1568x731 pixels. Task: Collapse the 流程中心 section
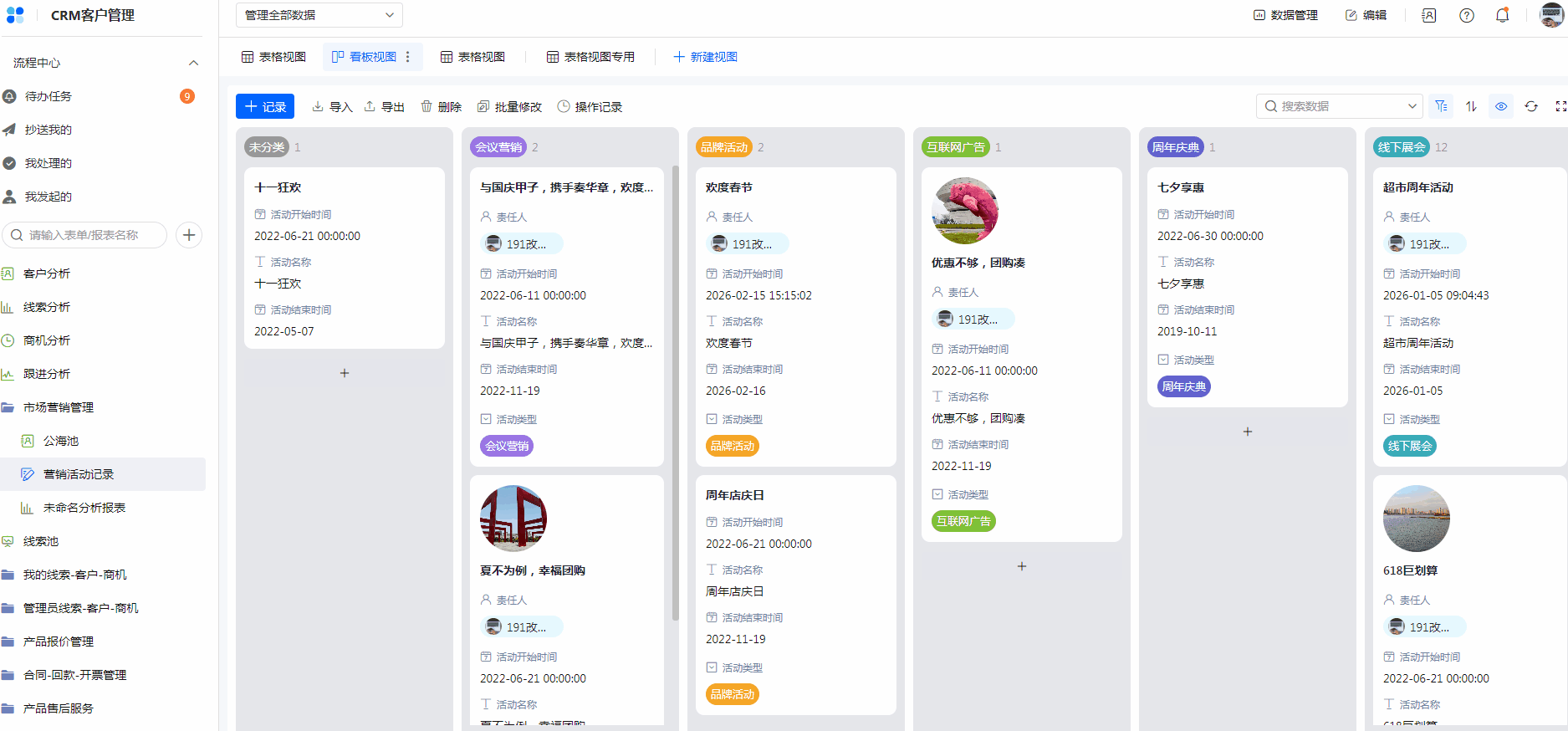point(193,63)
